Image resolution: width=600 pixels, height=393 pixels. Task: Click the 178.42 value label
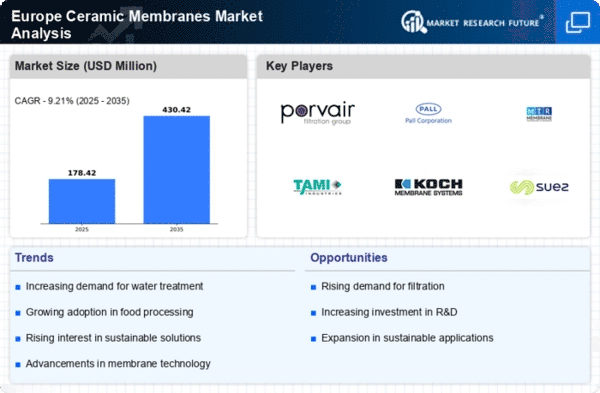82,173
